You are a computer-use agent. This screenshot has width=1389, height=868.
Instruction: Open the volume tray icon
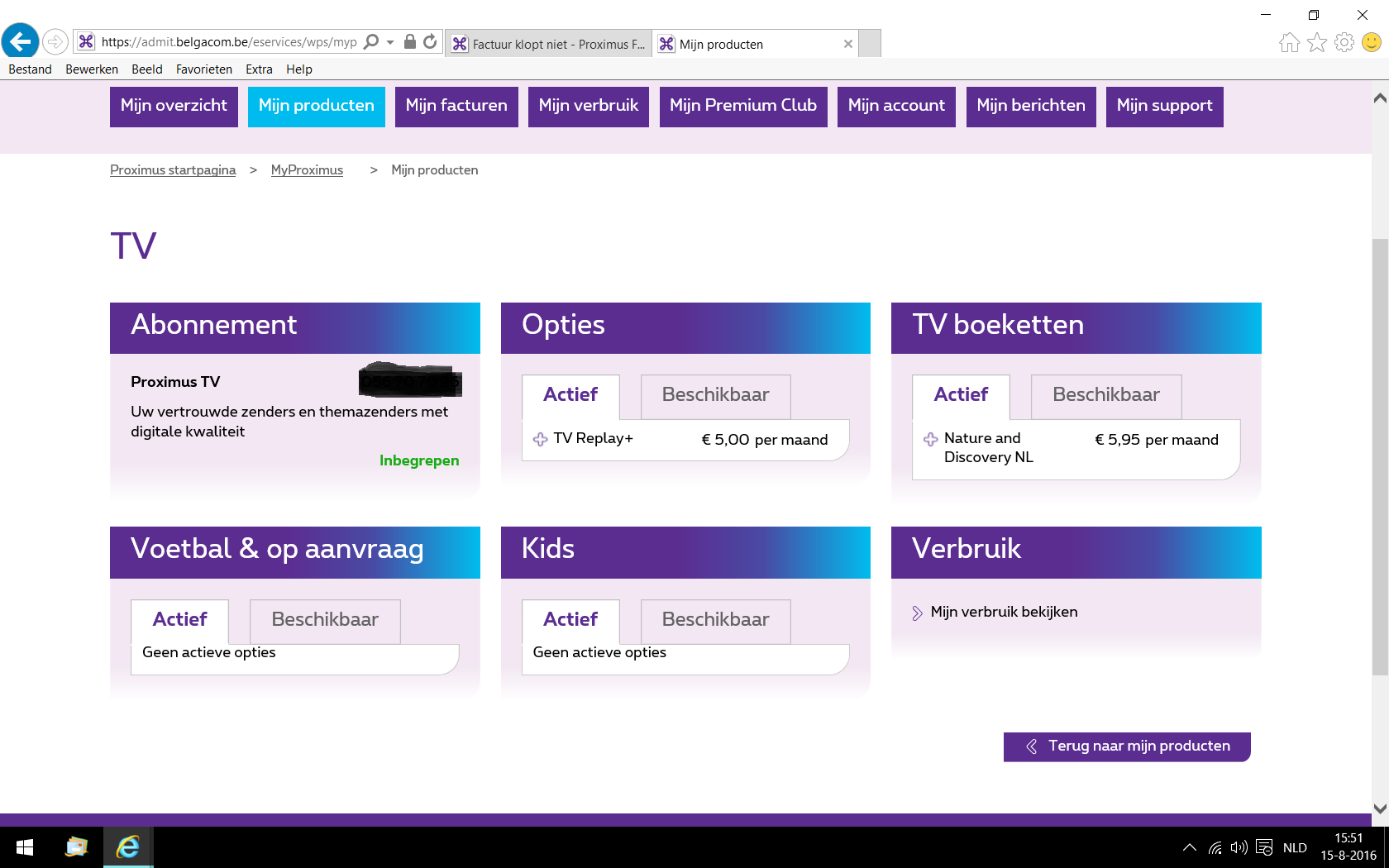pos(1239,847)
